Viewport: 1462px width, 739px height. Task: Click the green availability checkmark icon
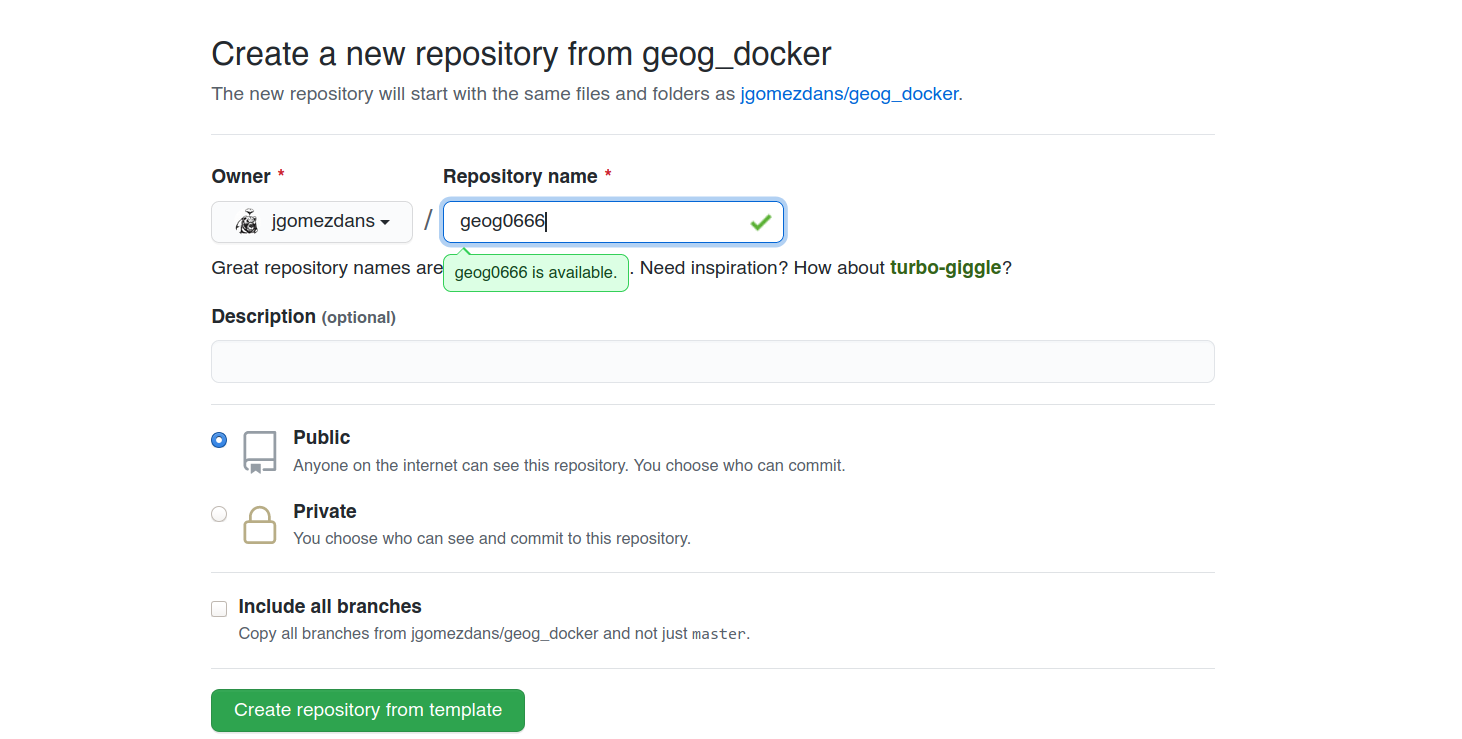(761, 222)
